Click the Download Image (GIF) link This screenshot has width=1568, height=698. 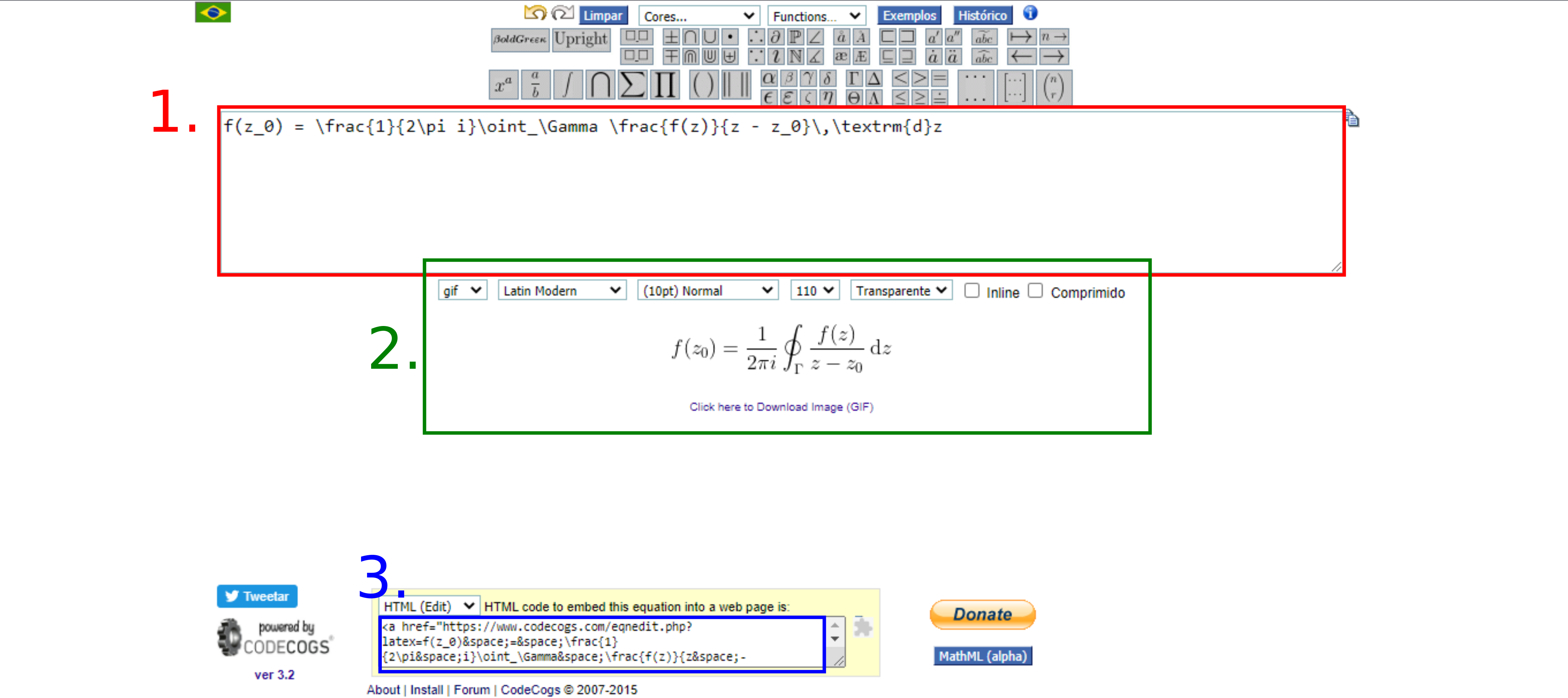781,407
